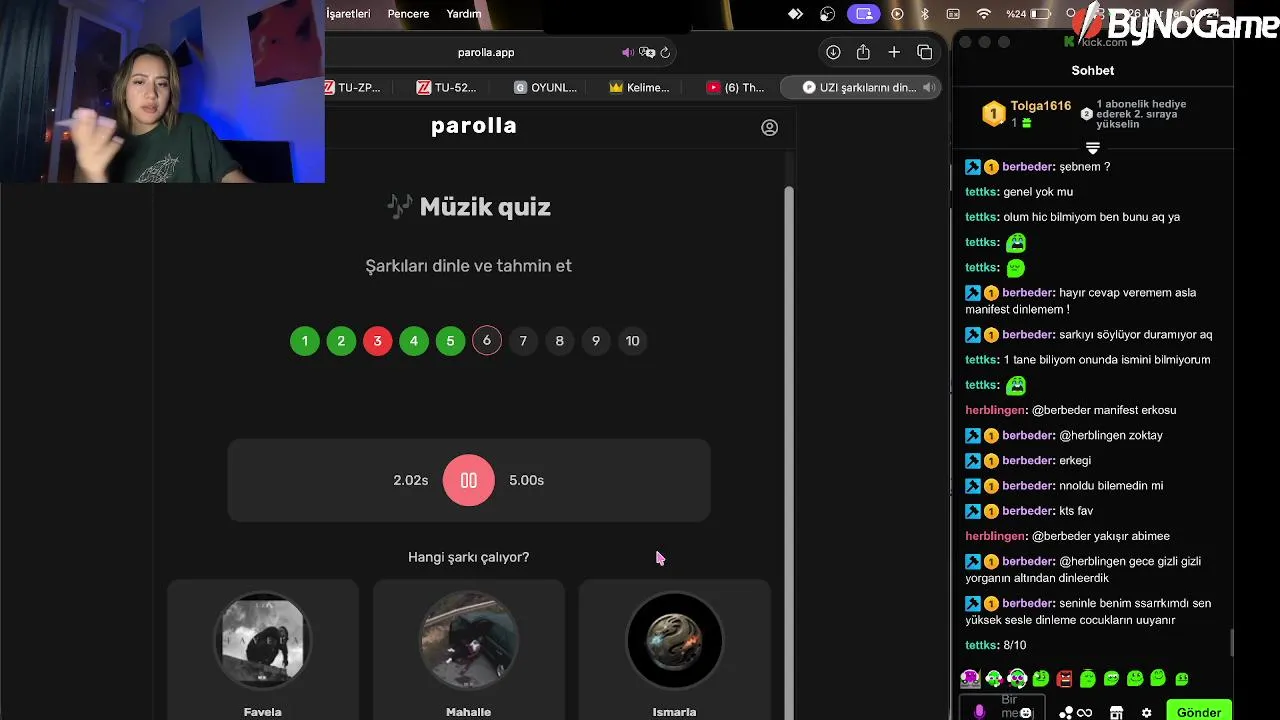This screenshot has width=1280, height=720.
Task: Click the parolla.app address bar
Action: (x=486, y=52)
